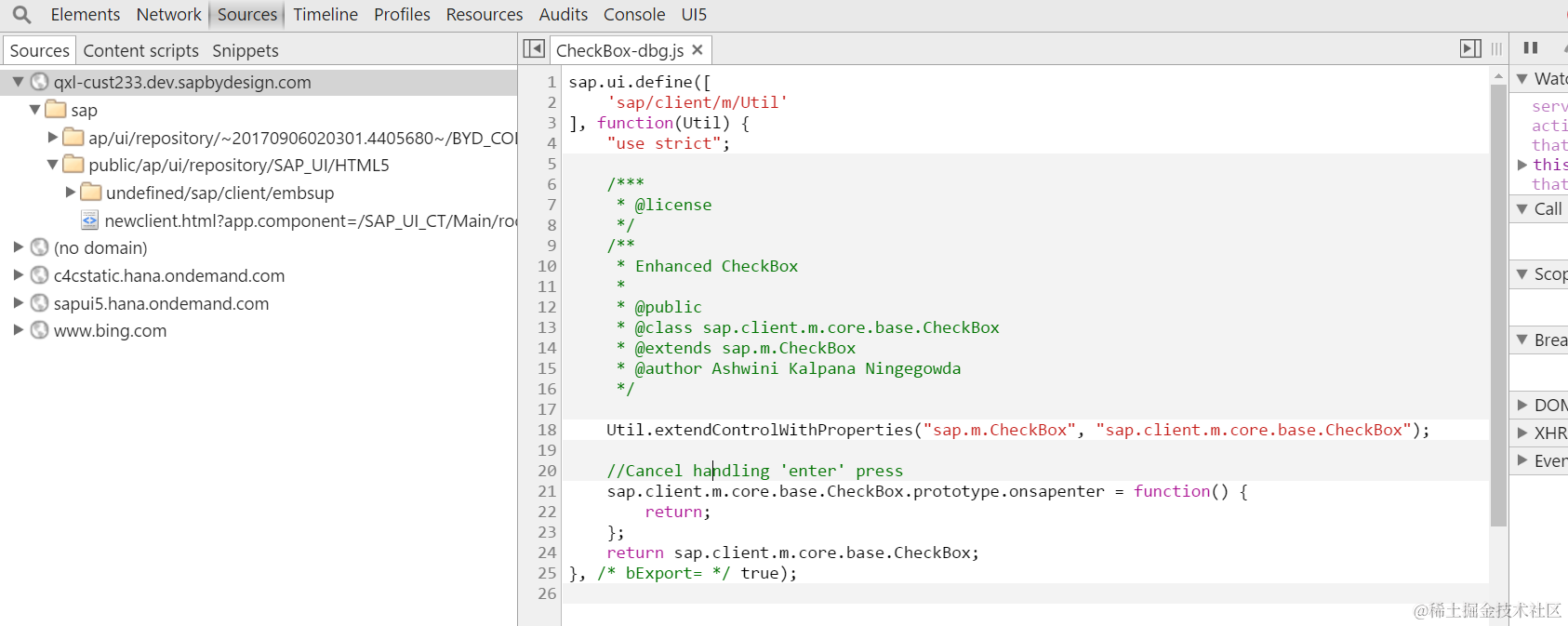Screen dimensions: 1568x626
Task: Expand the c4cstatic.hana.ondemand.com node arrow
Action: 18,275
